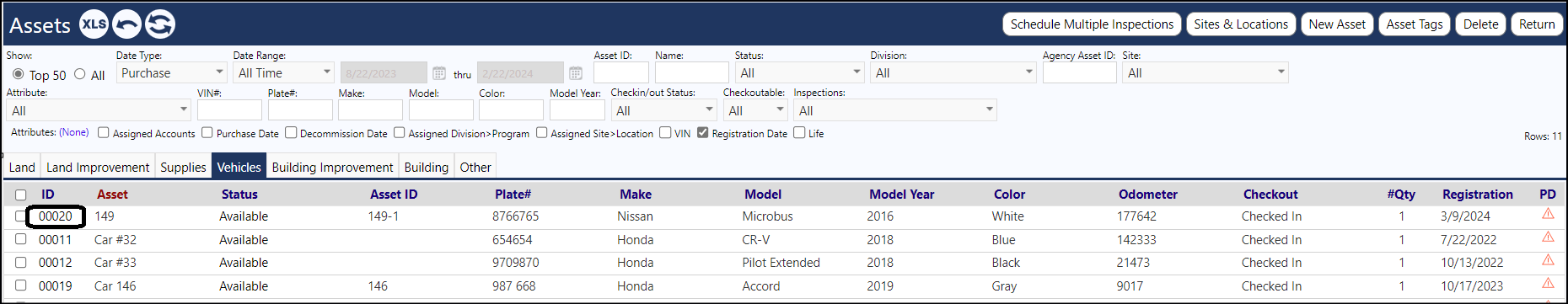
Task: Open the Date Type dropdown showing Purchase
Action: click(172, 72)
